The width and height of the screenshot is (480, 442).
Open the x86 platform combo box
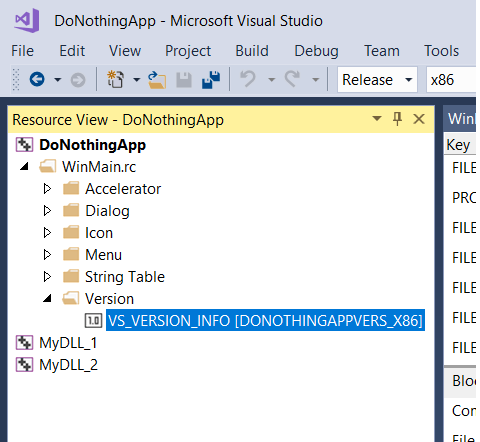click(451, 80)
